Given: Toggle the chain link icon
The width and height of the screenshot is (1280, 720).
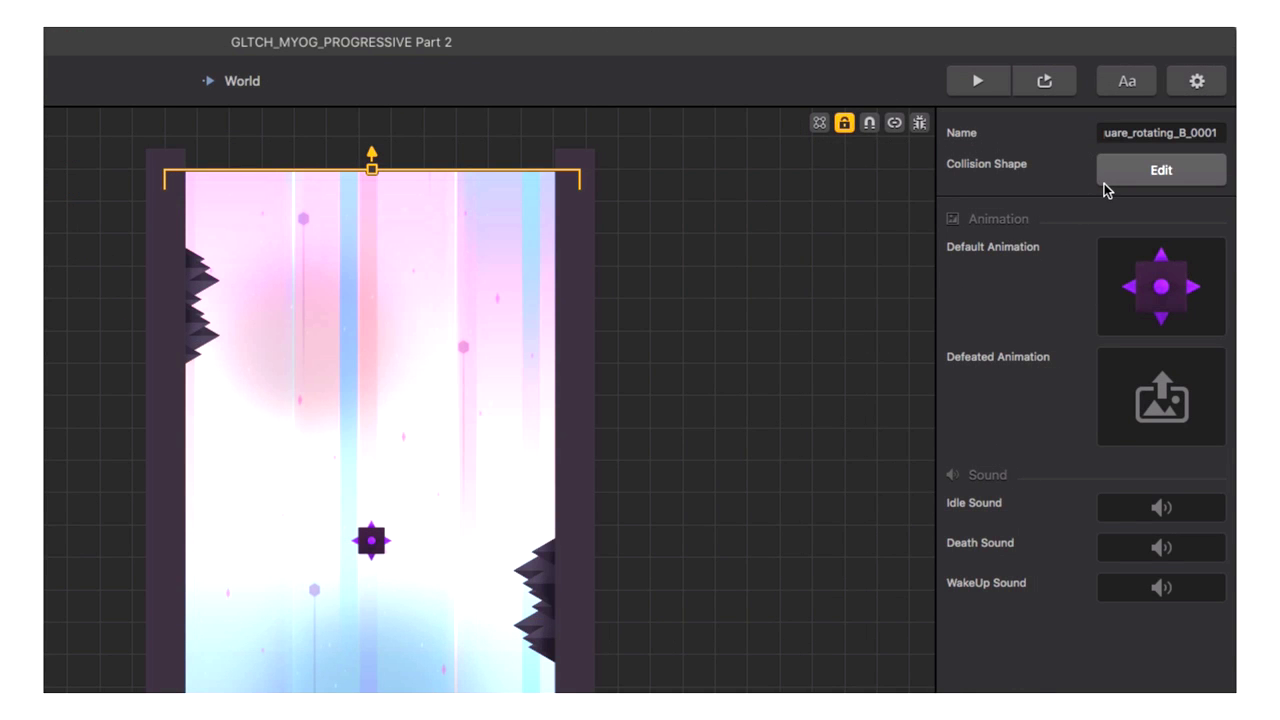Looking at the screenshot, I should pyautogui.click(x=895, y=123).
